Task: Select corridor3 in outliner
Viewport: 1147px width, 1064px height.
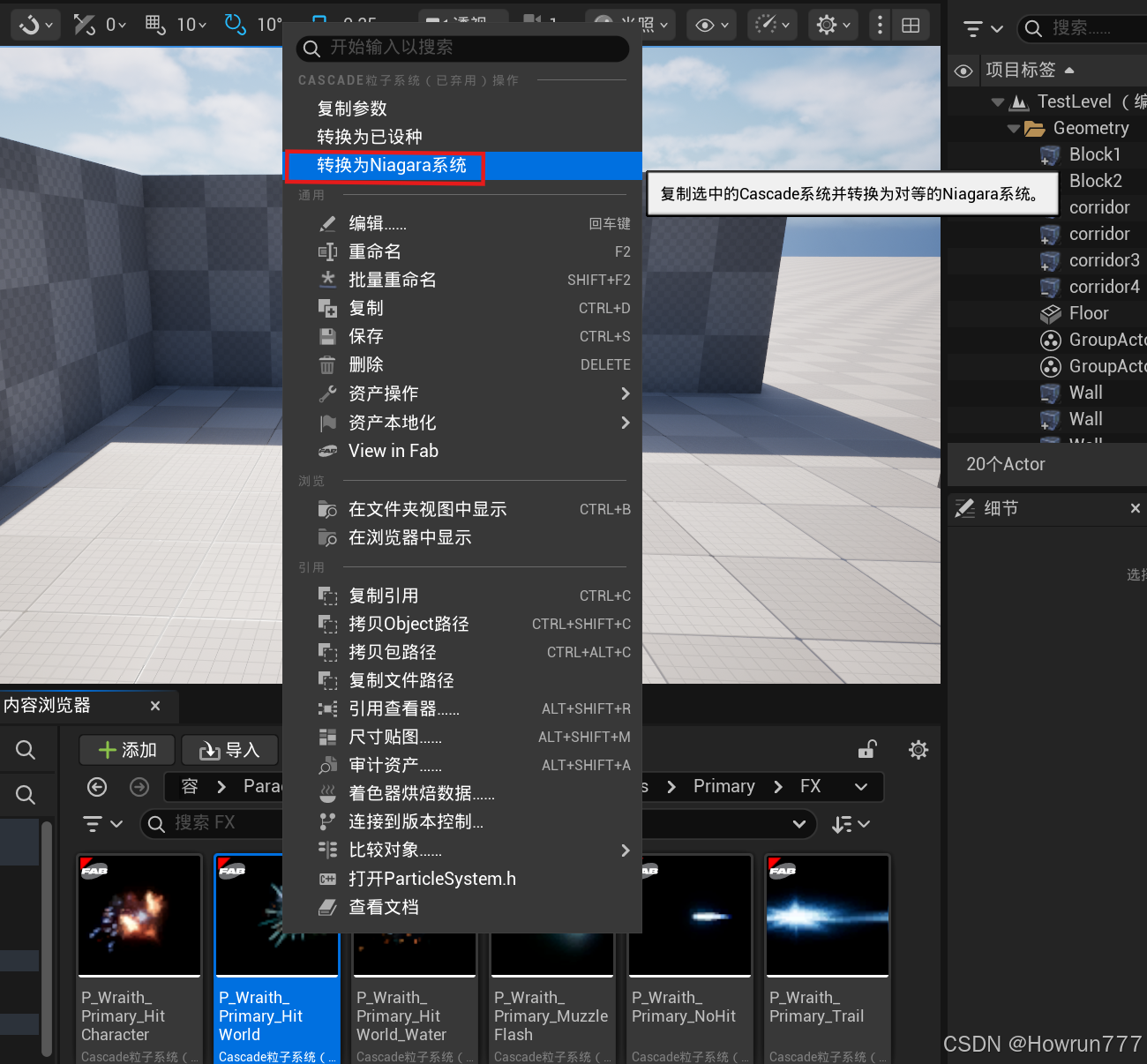Action: (x=1105, y=260)
